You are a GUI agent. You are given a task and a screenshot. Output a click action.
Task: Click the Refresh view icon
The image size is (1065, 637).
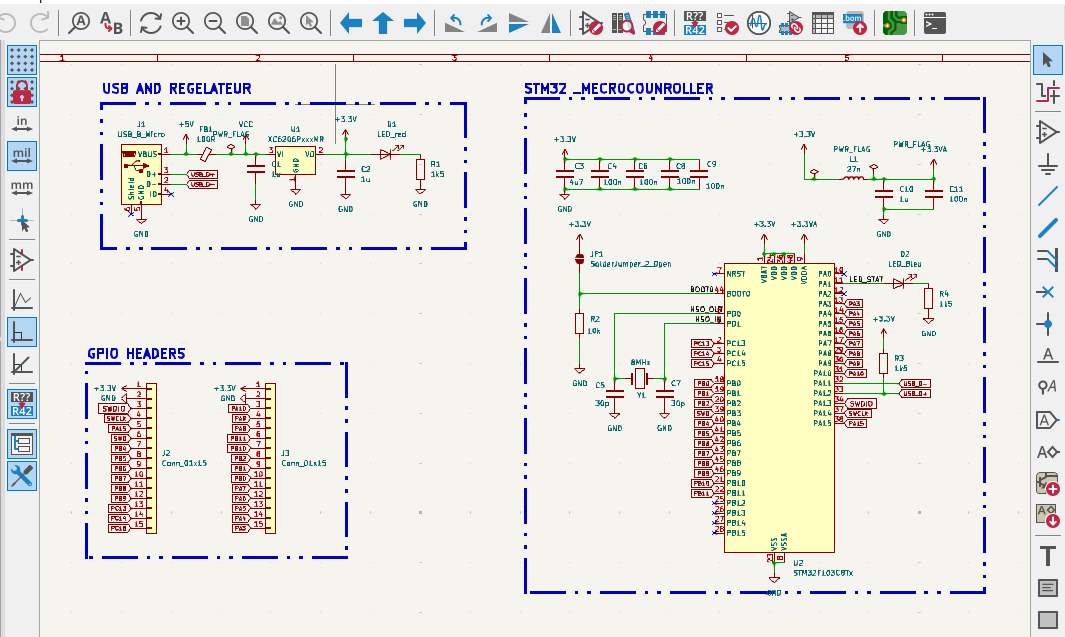coord(151,22)
